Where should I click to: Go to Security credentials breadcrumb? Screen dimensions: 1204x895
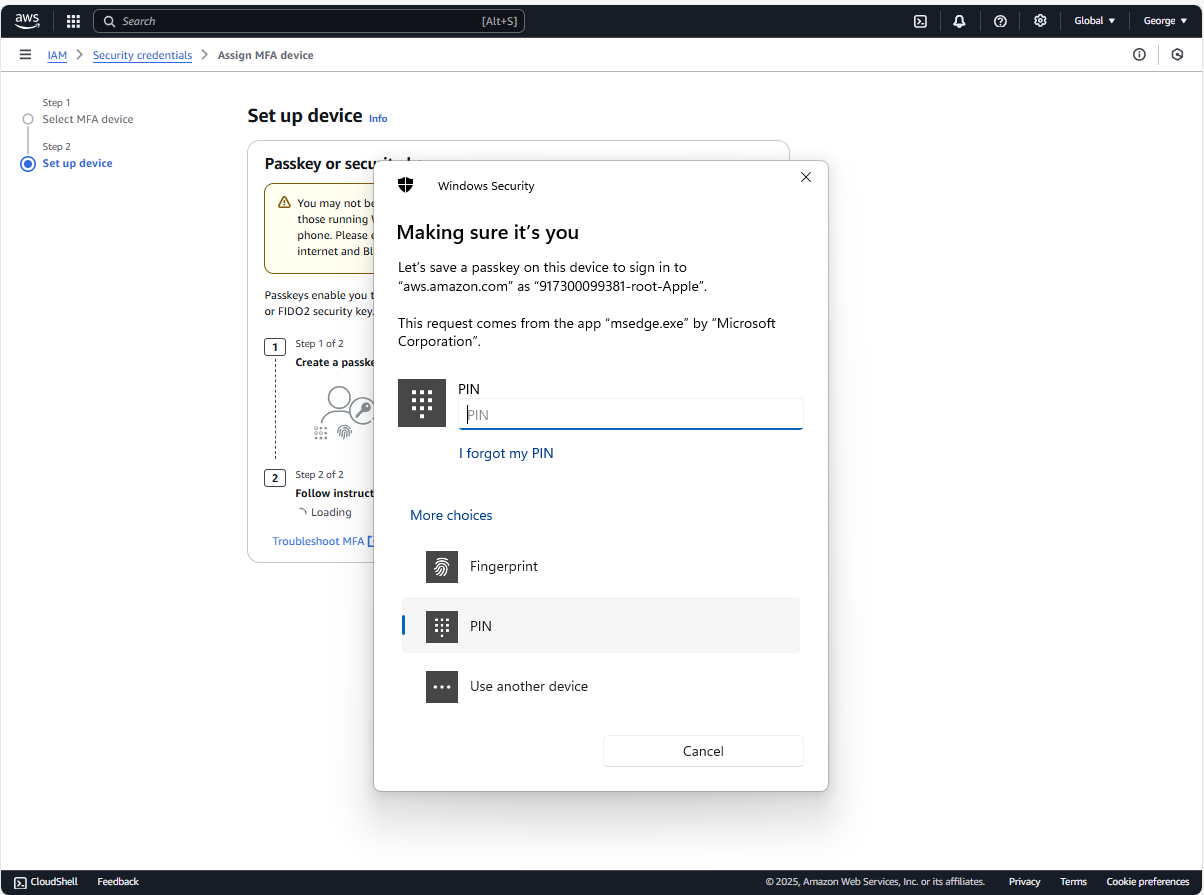142,55
